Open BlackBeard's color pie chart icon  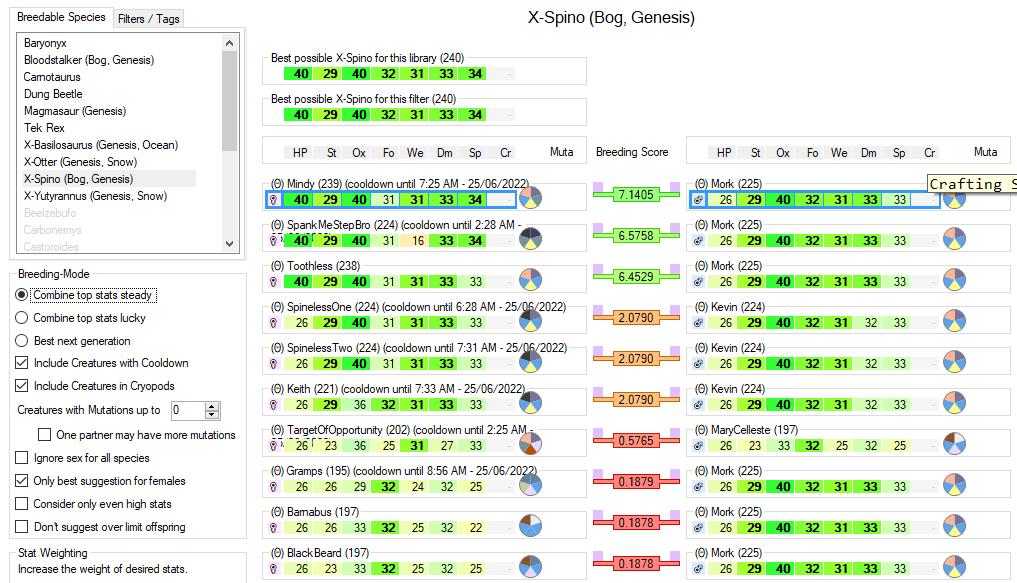pyautogui.click(x=531, y=566)
